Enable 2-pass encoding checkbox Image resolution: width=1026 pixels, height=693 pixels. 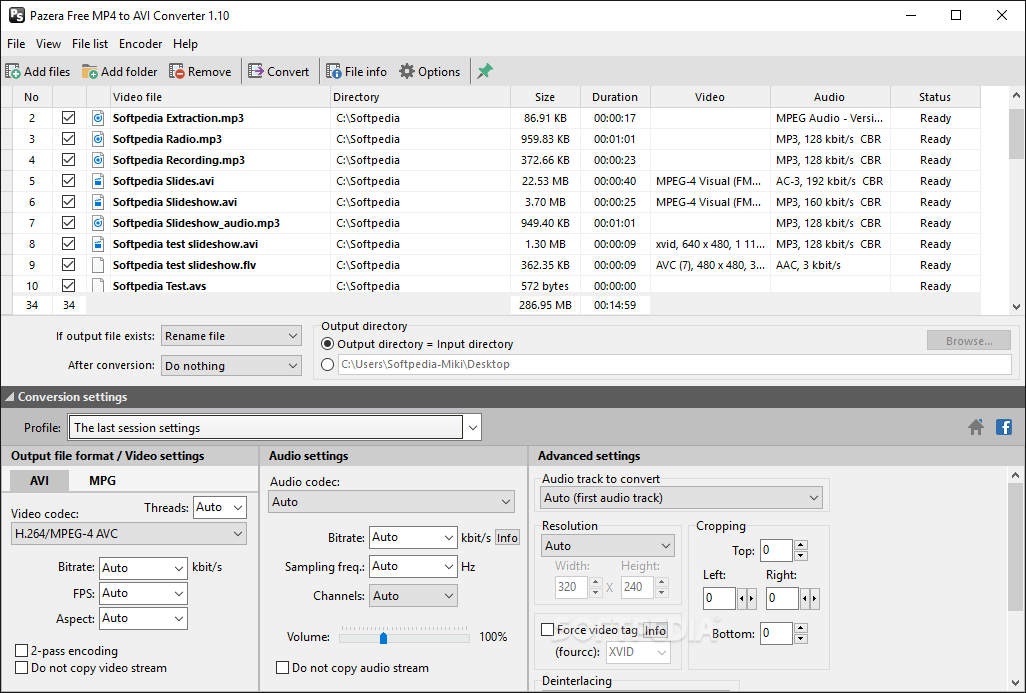point(22,651)
